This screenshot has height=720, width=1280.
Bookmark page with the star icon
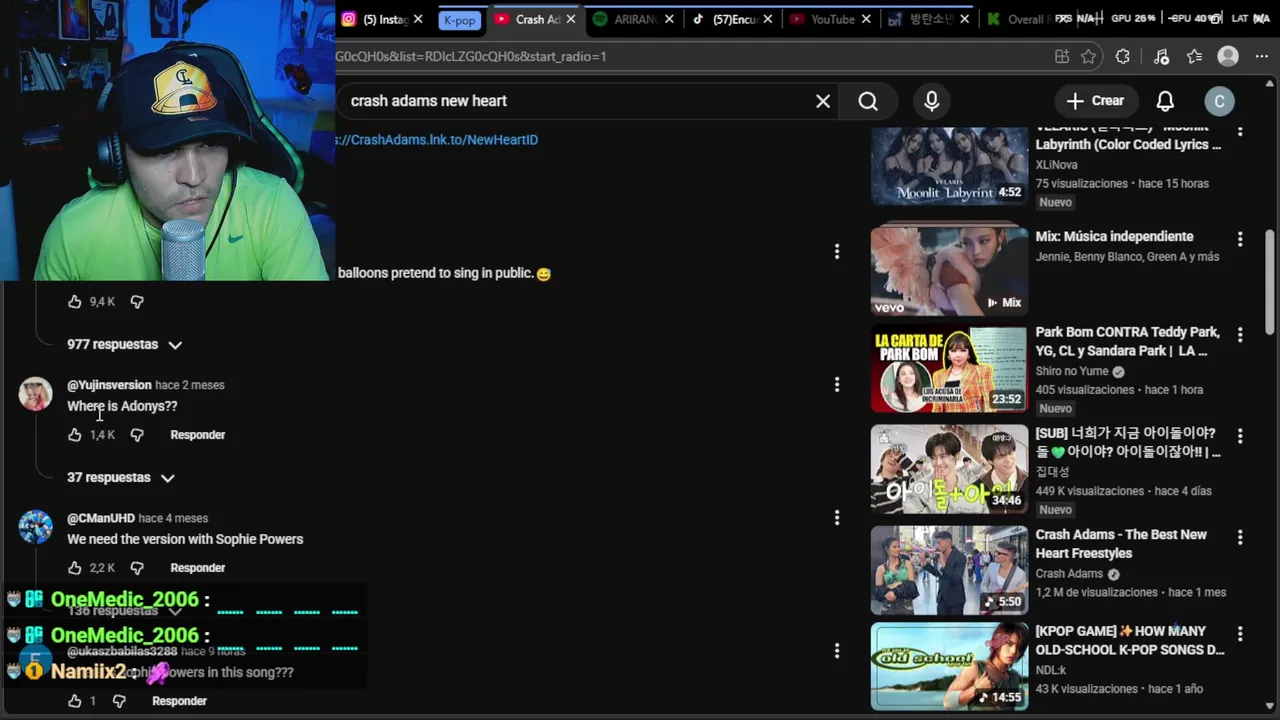tap(1089, 57)
